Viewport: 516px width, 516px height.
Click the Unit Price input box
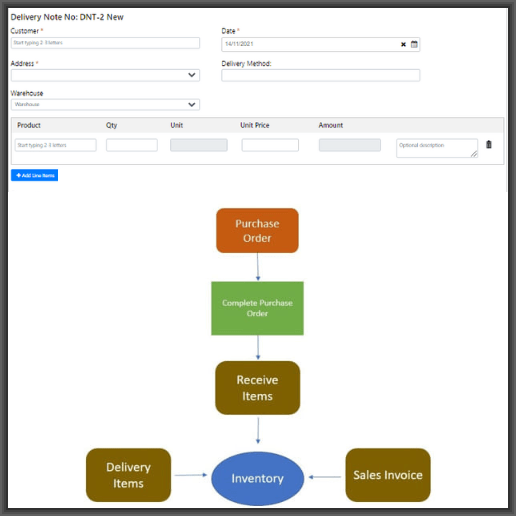point(270,145)
